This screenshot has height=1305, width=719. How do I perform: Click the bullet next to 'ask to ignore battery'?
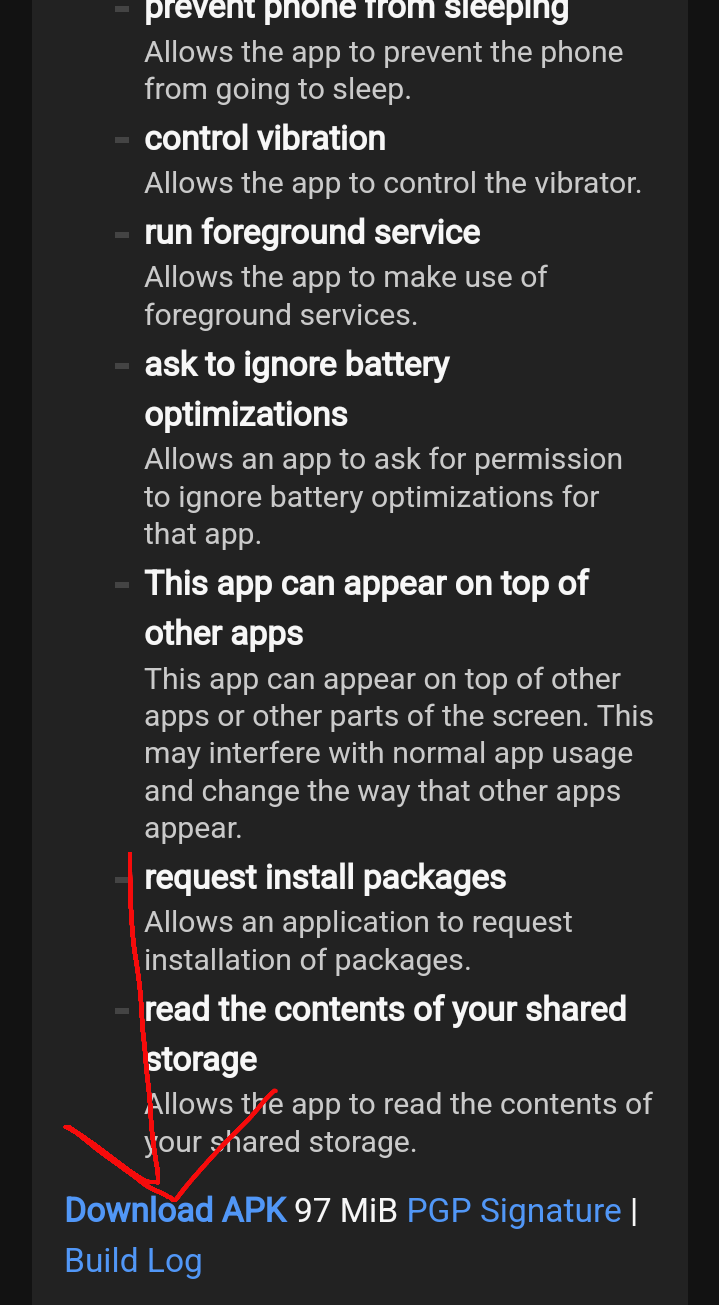pos(122,366)
